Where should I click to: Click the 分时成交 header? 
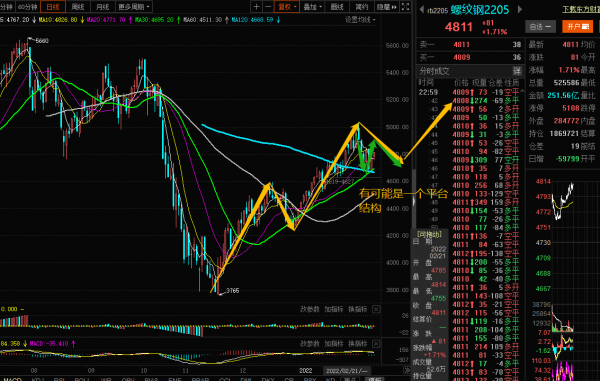[x=434, y=71]
